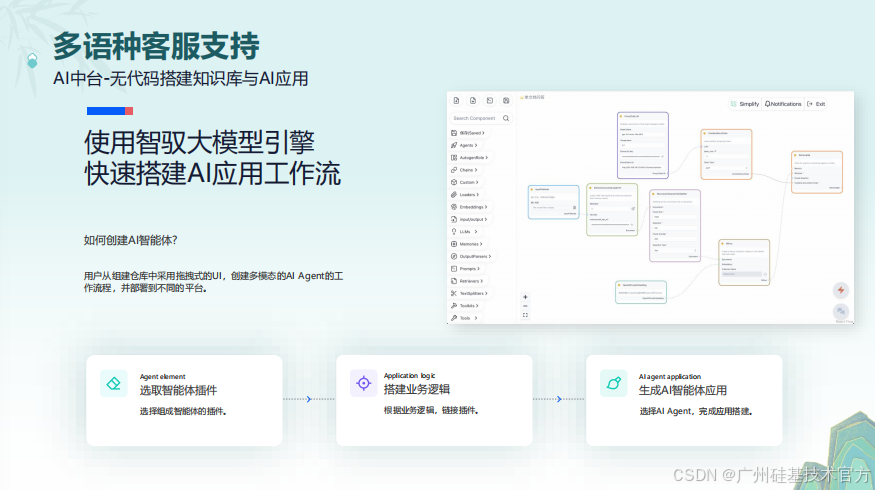The width and height of the screenshot is (875, 490).
Task: Expand the Saved components category chevron
Action: tap(483, 133)
